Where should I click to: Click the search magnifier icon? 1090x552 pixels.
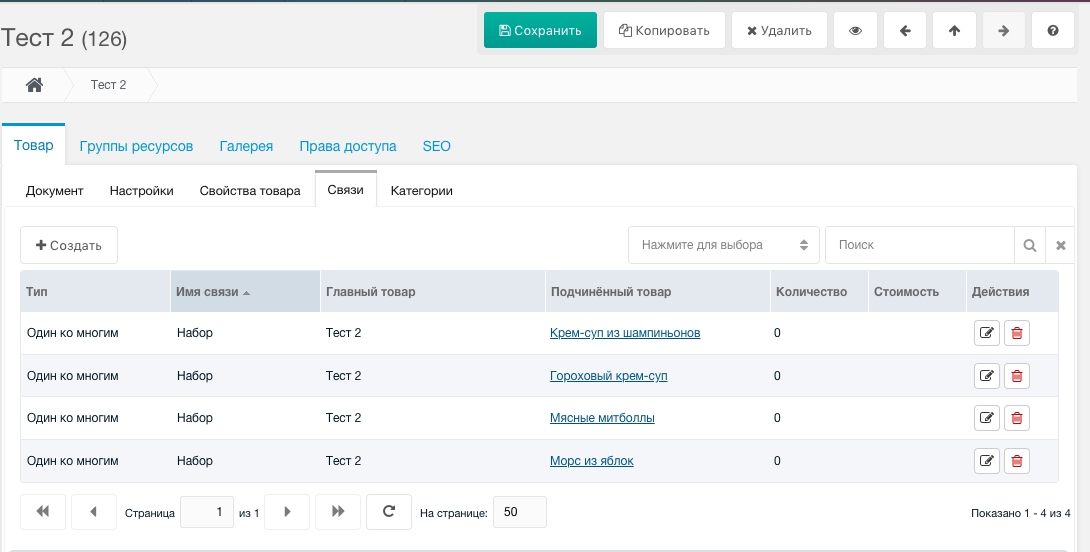[x=1029, y=245]
